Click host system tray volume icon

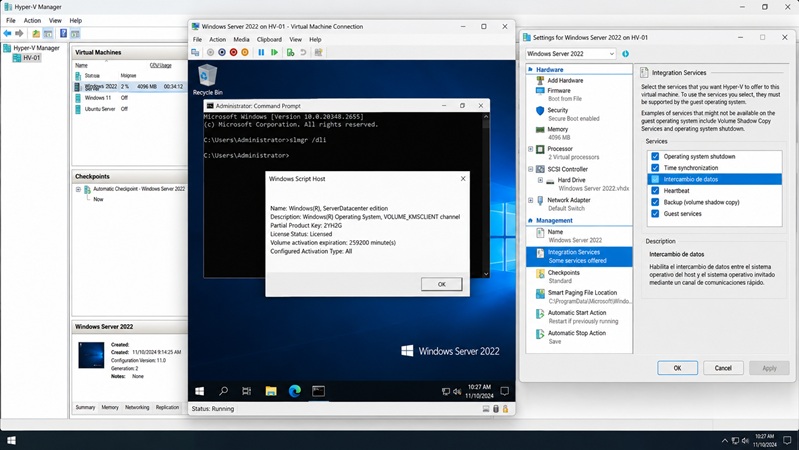(x=745, y=440)
